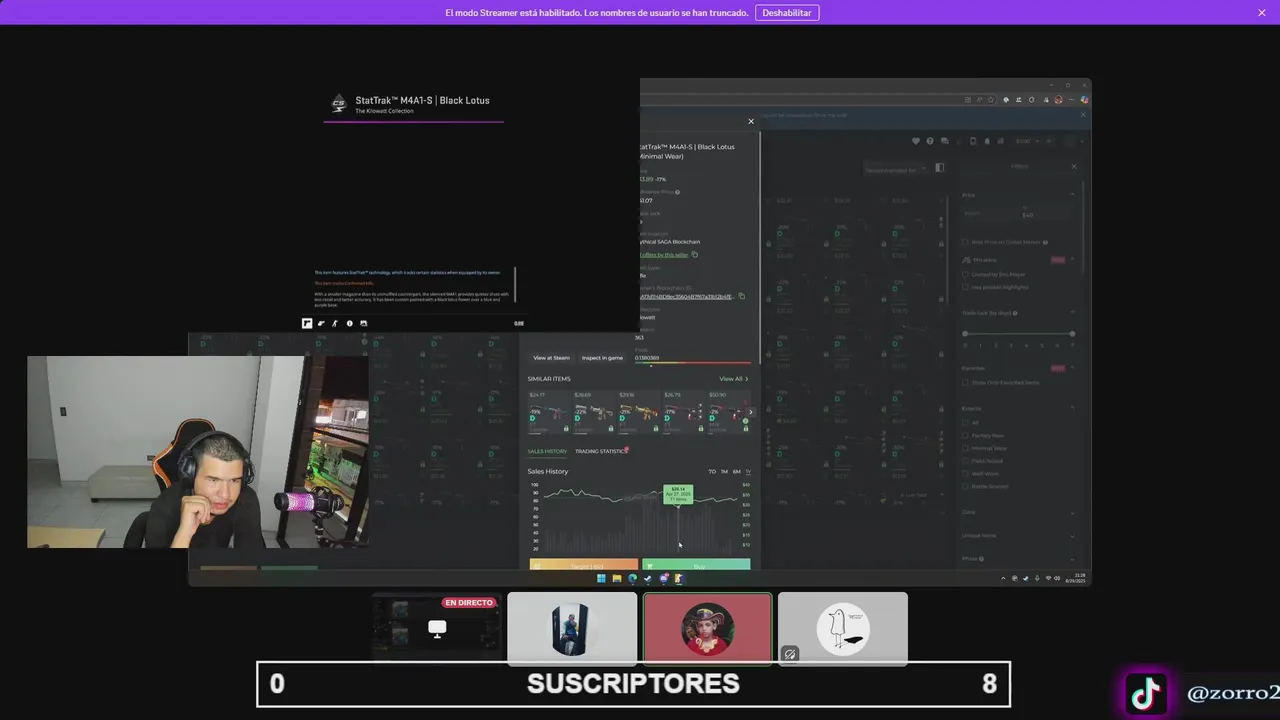Check the Battle-Scarred exterior checkbox
This screenshot has width=1280, height=720.
(x=966, y=487)
